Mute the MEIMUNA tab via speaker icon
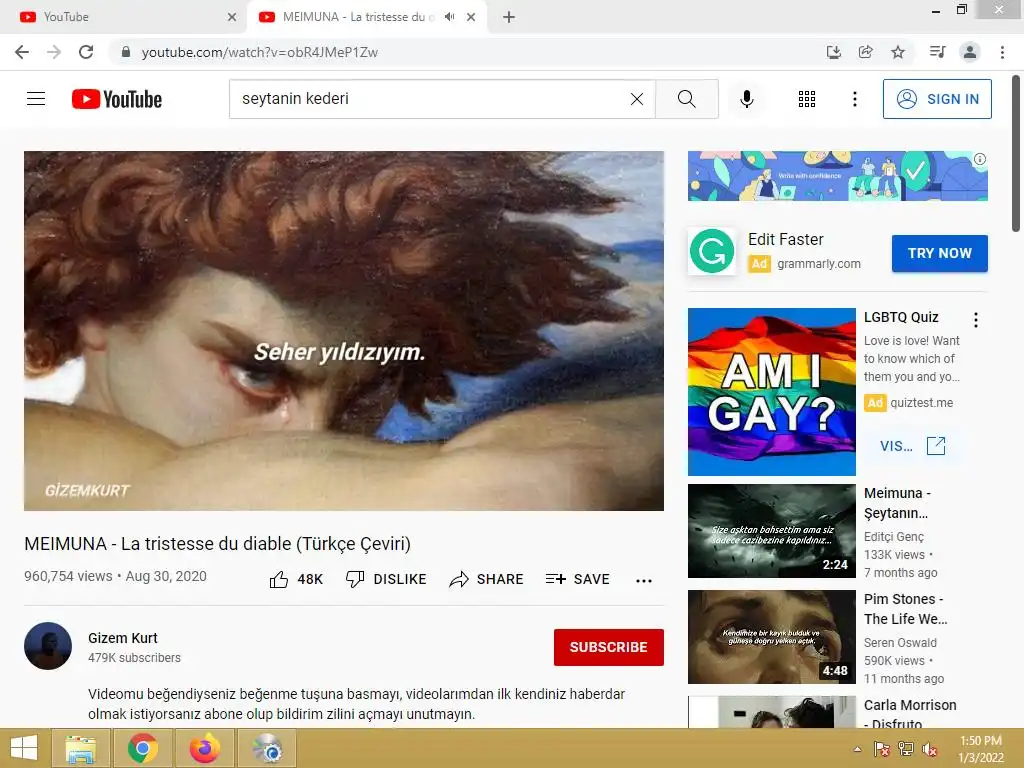 [449, 17]
